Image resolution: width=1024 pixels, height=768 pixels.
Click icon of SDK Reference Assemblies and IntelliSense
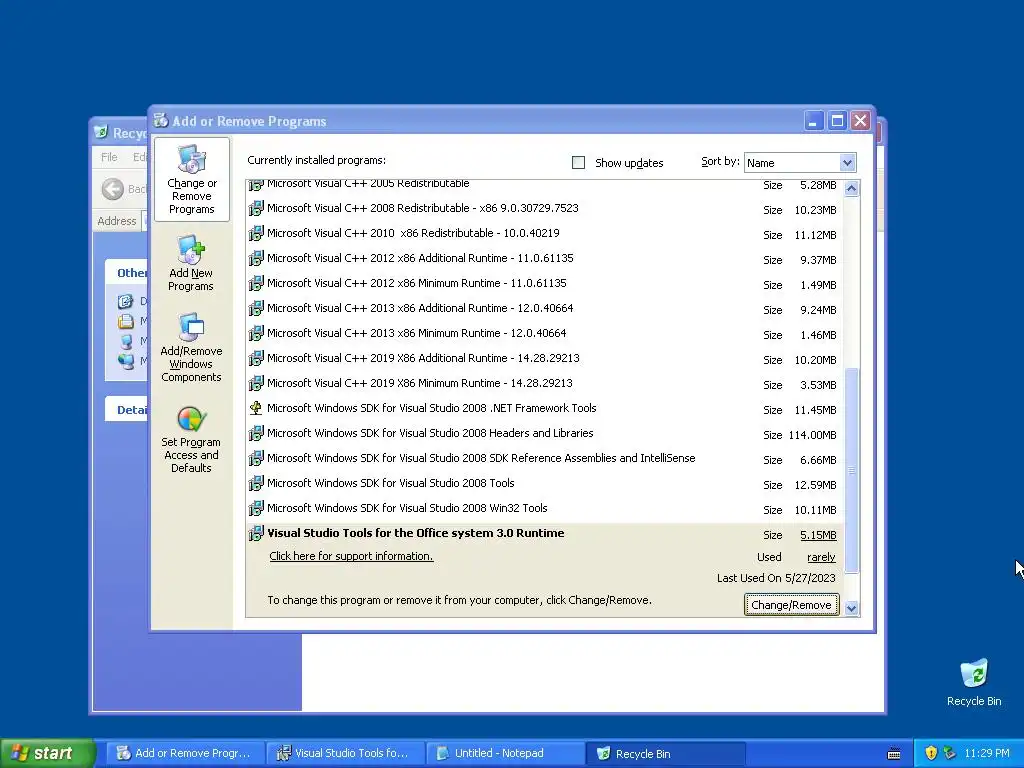click(x=256, y=458)
